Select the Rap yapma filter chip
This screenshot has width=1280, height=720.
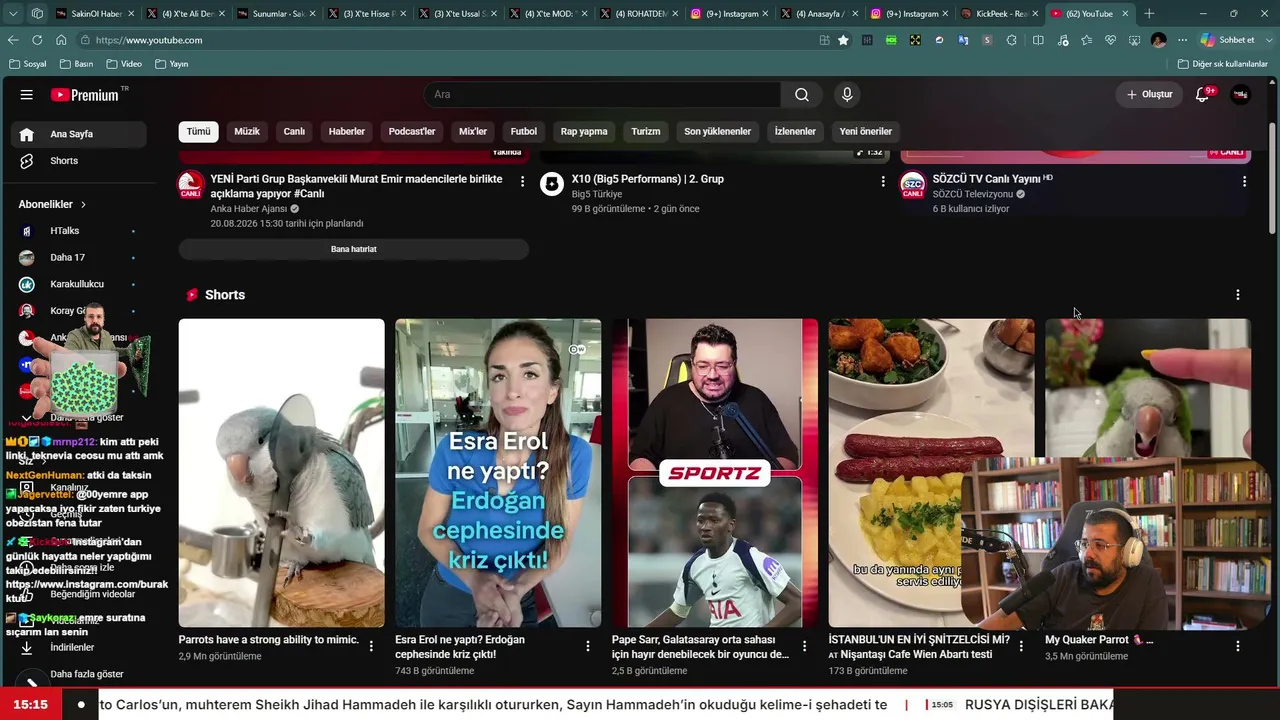pyautogui.click(x=584, y=132)
